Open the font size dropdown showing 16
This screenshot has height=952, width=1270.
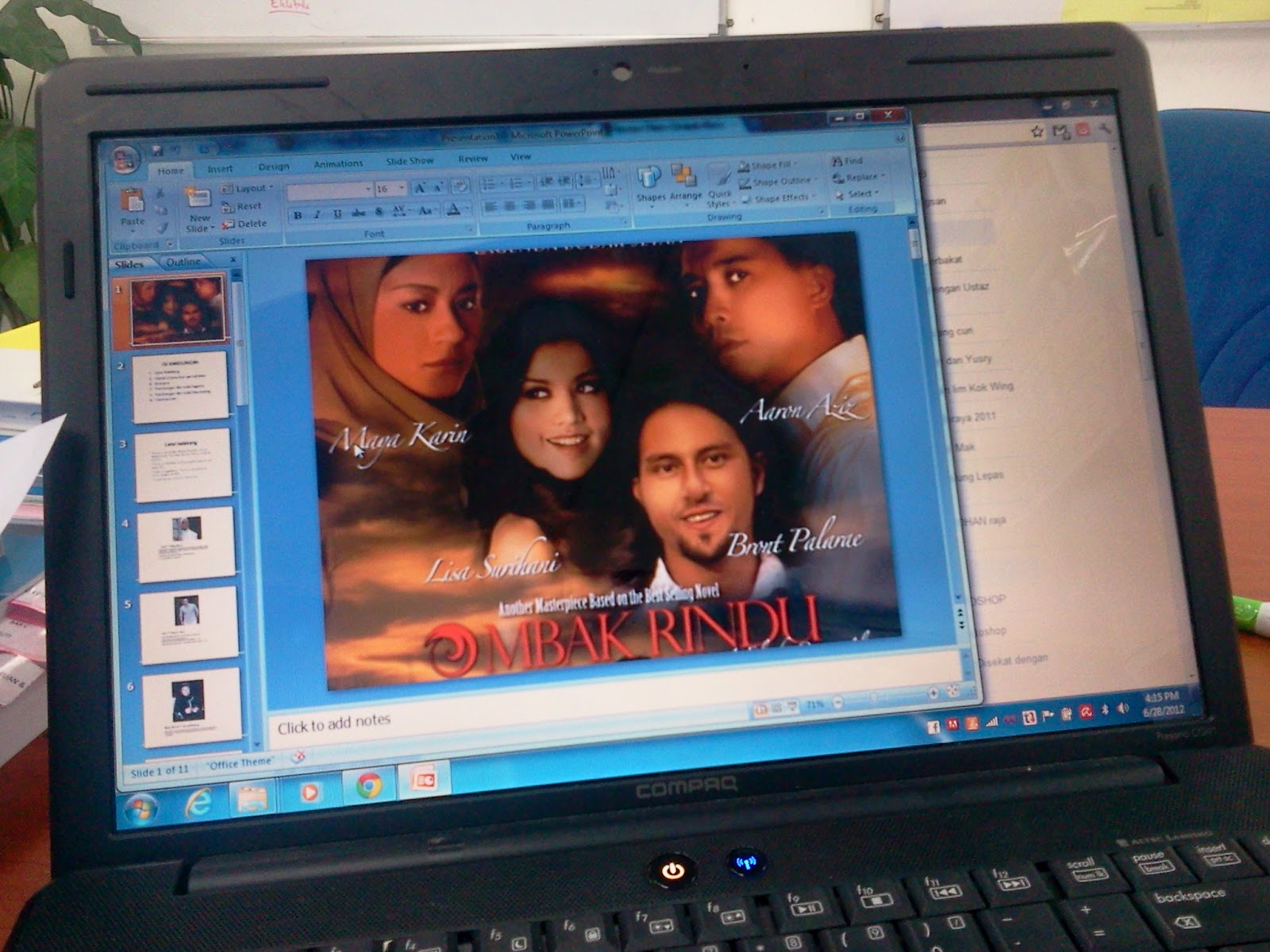tap(402, 189)
